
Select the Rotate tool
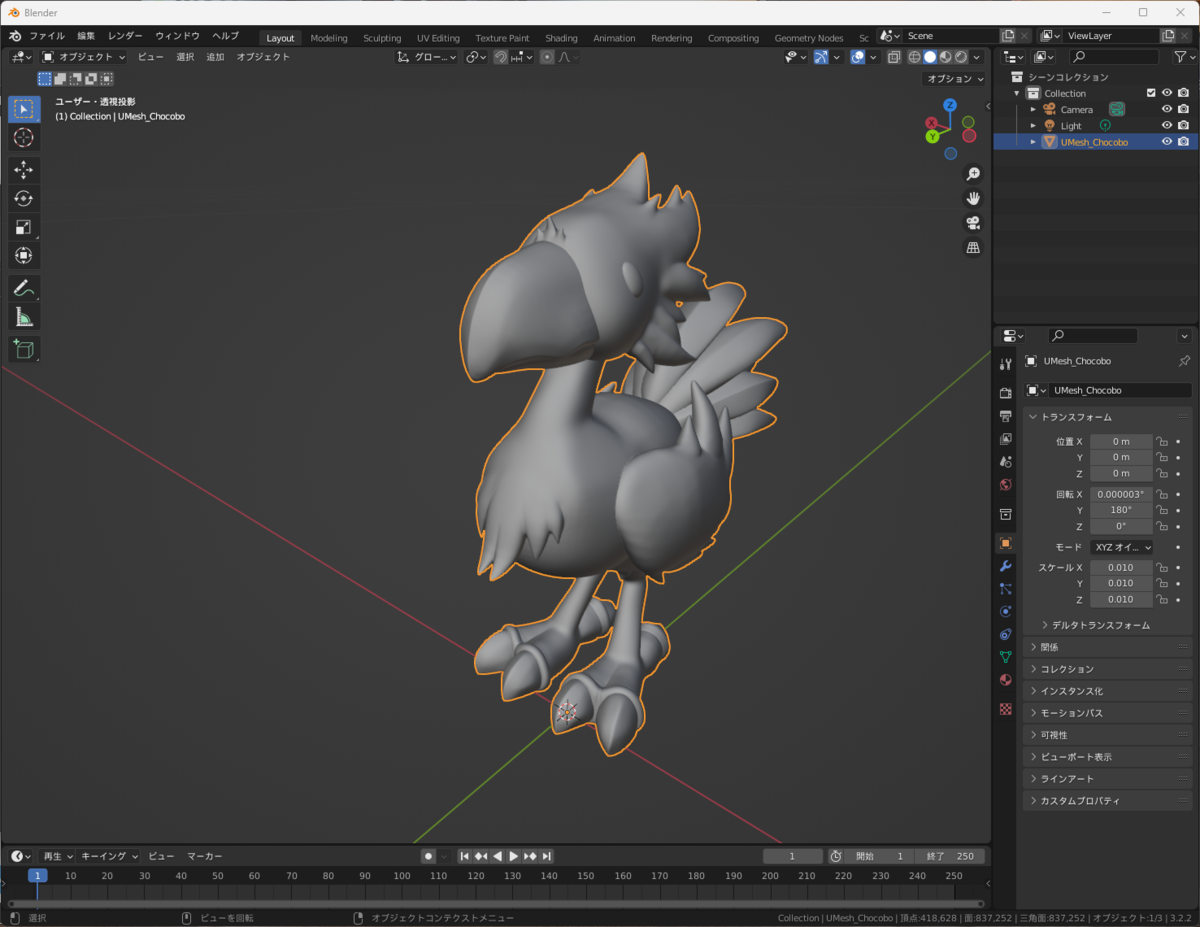pyautogui.click(x=24, y=198)
